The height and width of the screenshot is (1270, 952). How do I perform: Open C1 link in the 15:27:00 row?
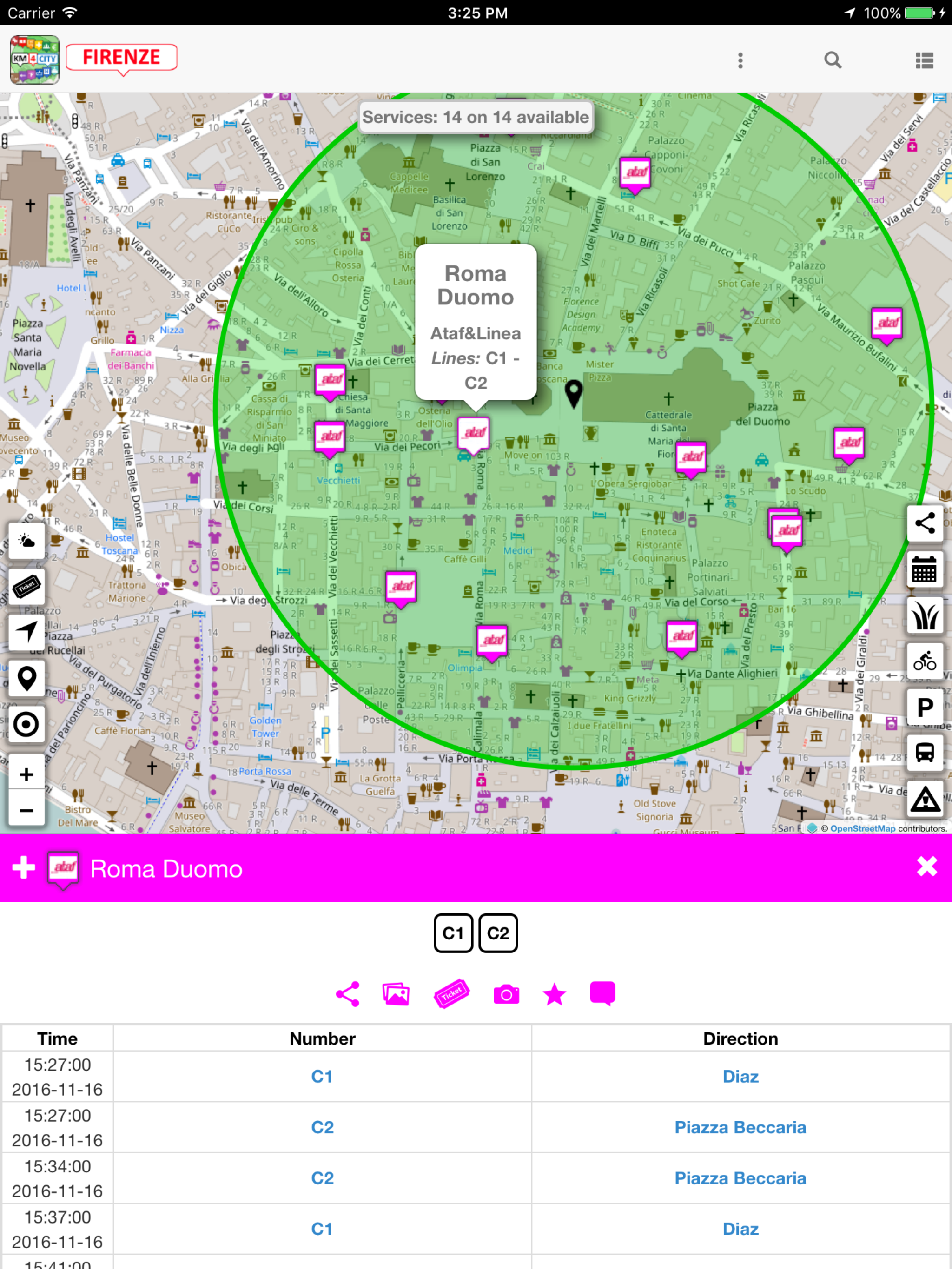point(322,1077)
